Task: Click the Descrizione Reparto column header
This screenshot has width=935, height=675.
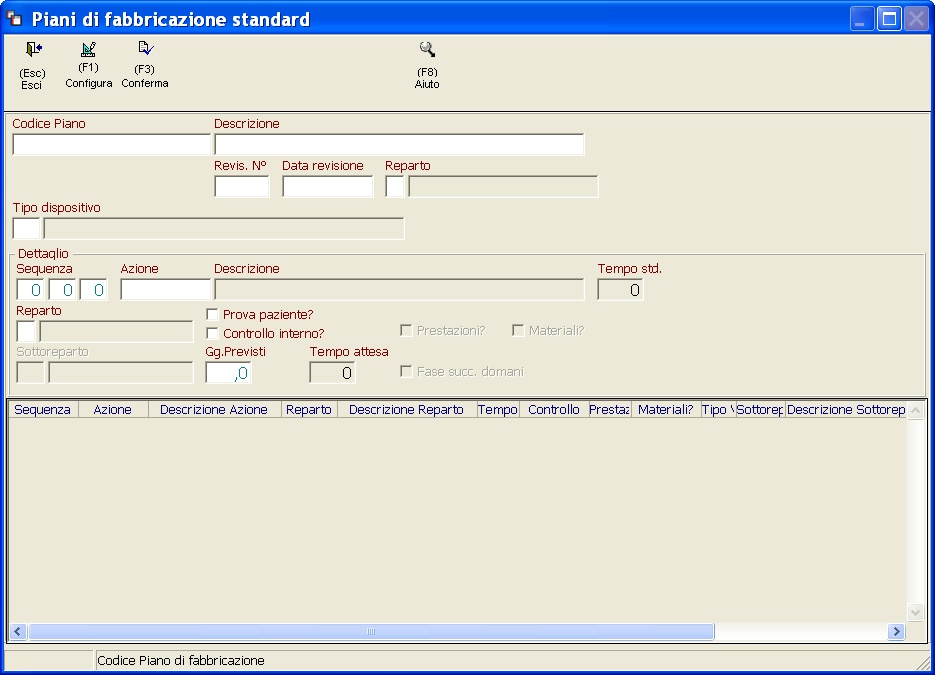Action: point(407,410)
